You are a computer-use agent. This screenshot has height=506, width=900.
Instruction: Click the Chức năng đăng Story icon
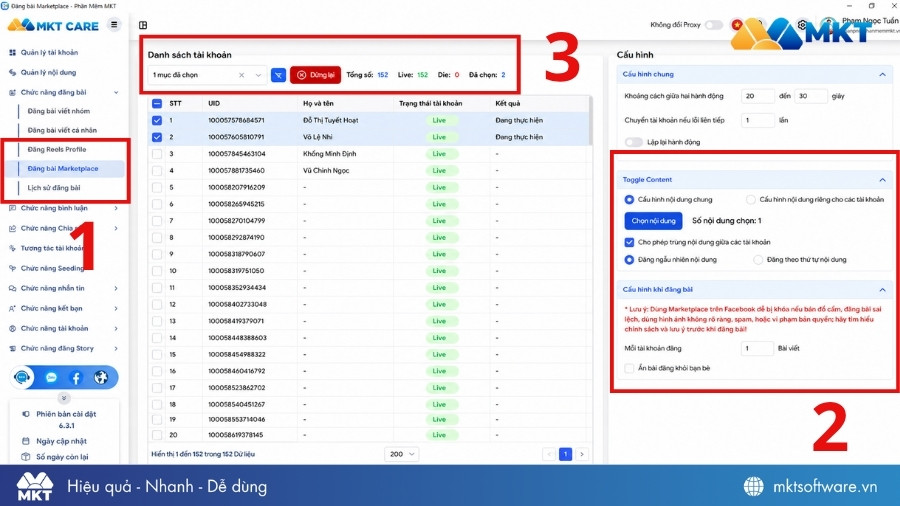coord(13,349)
